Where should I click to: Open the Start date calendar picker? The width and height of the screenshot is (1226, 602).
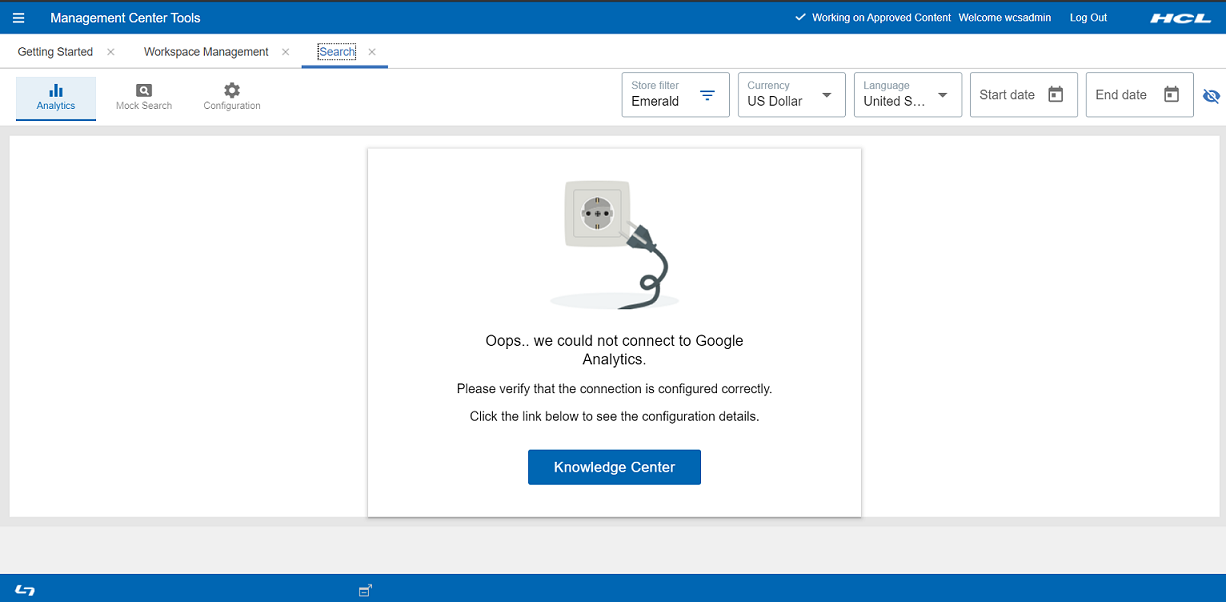[1056, 95]
